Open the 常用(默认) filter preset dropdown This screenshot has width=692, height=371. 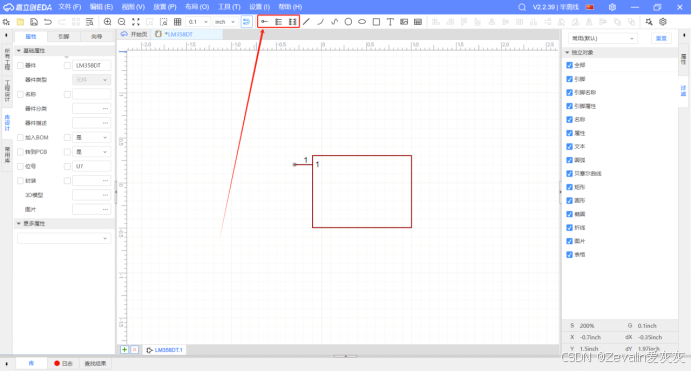coord(602,38)
